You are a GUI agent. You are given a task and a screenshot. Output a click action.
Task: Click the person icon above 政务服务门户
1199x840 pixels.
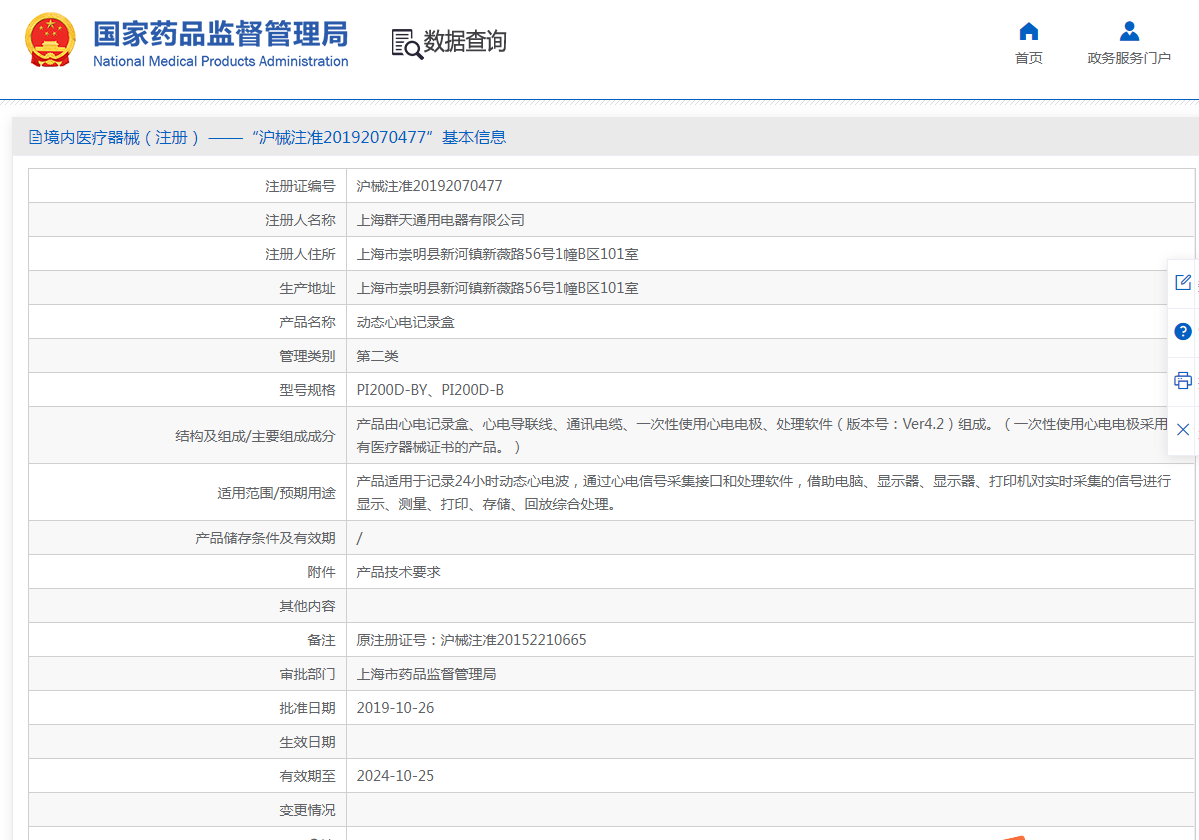pyautogui.click(x=1128, y=29)
